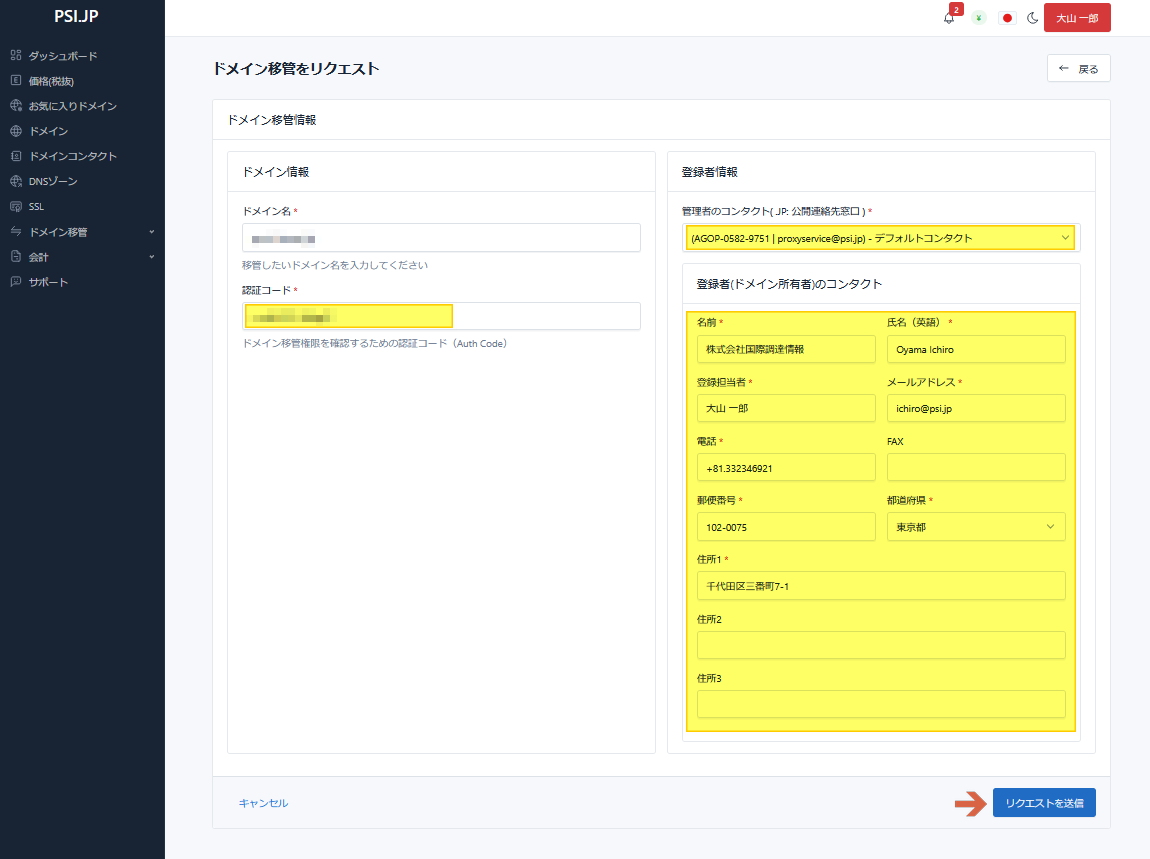Open ドメインコンタクト in the sidebar
Image resolution: width=1150 pixels, height=859 pixels.
pos(72,156)
